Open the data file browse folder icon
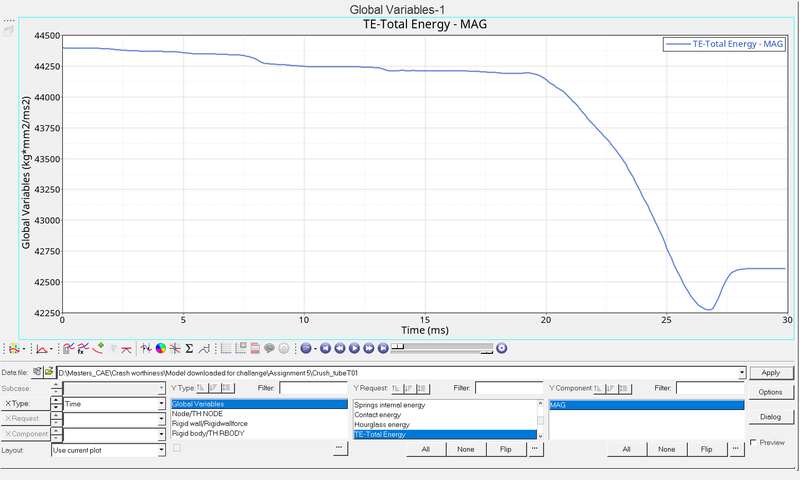Viewport: 800px width, 480px height. 48,372
